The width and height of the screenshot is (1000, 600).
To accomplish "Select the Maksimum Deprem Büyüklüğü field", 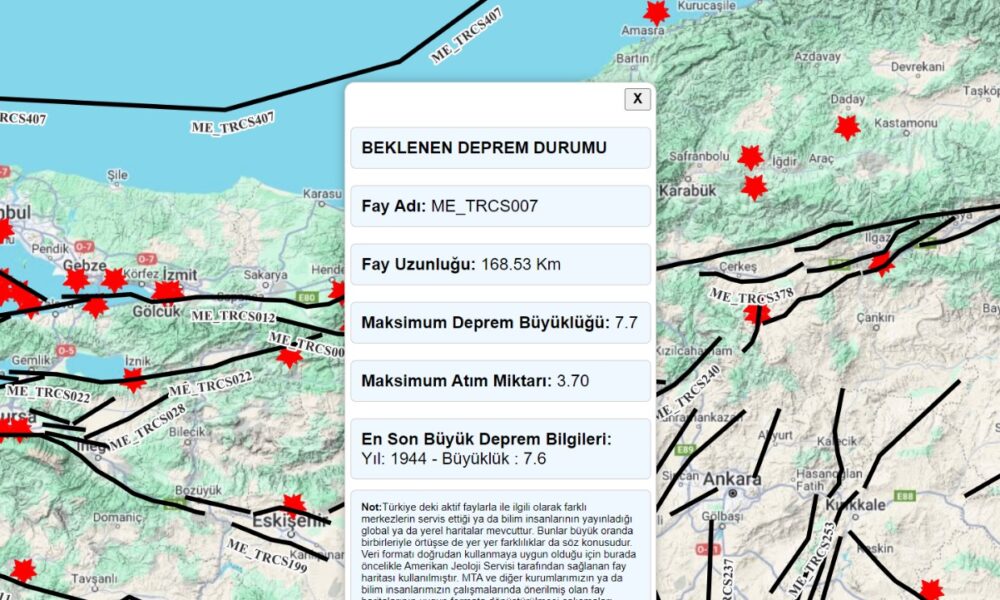I will [x=500, y=323].
